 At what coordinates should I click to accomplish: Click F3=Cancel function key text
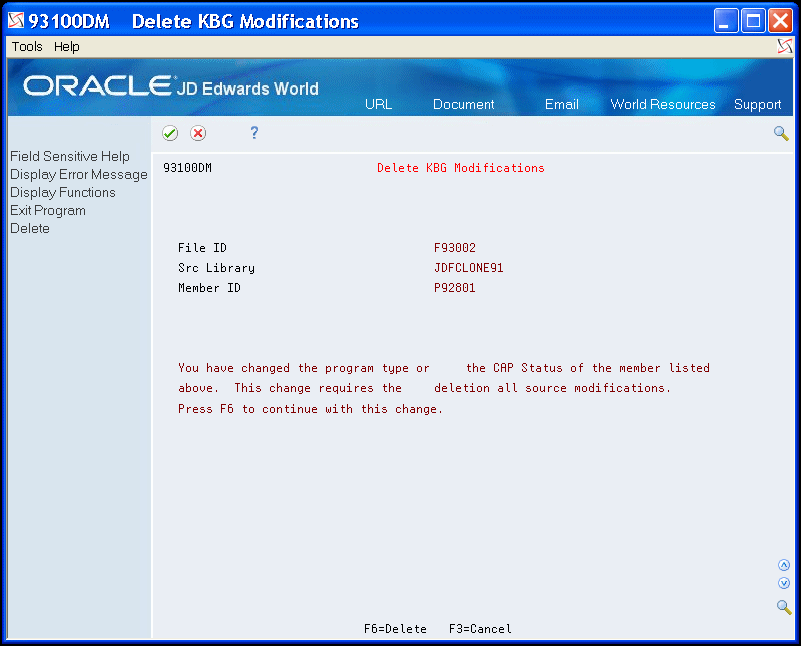click(x=480, y=629)
